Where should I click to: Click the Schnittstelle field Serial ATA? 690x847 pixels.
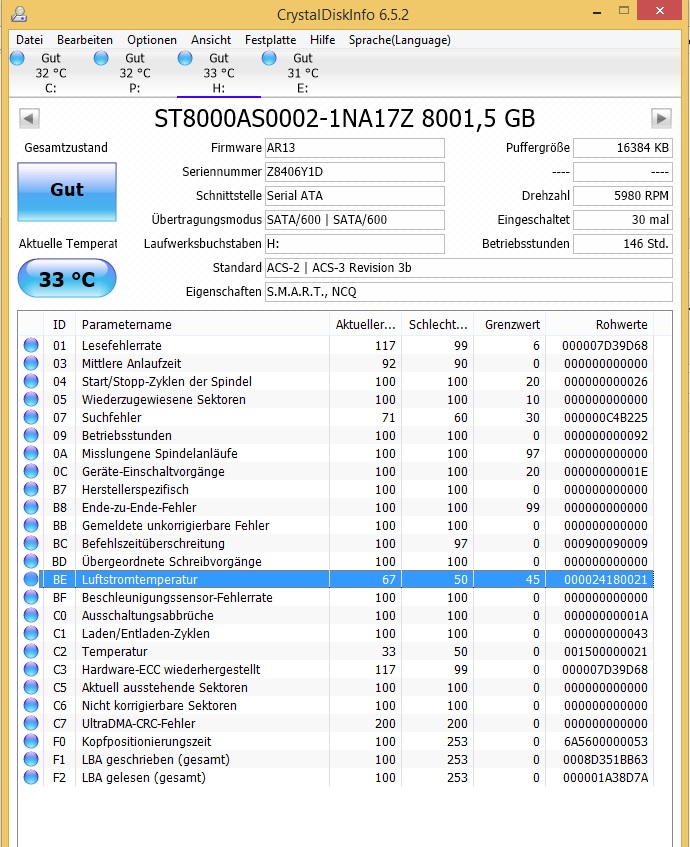[354, 196]
